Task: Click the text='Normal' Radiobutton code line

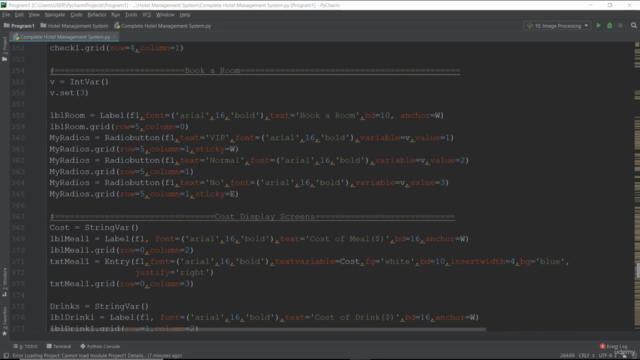Action: coord(259,160)
